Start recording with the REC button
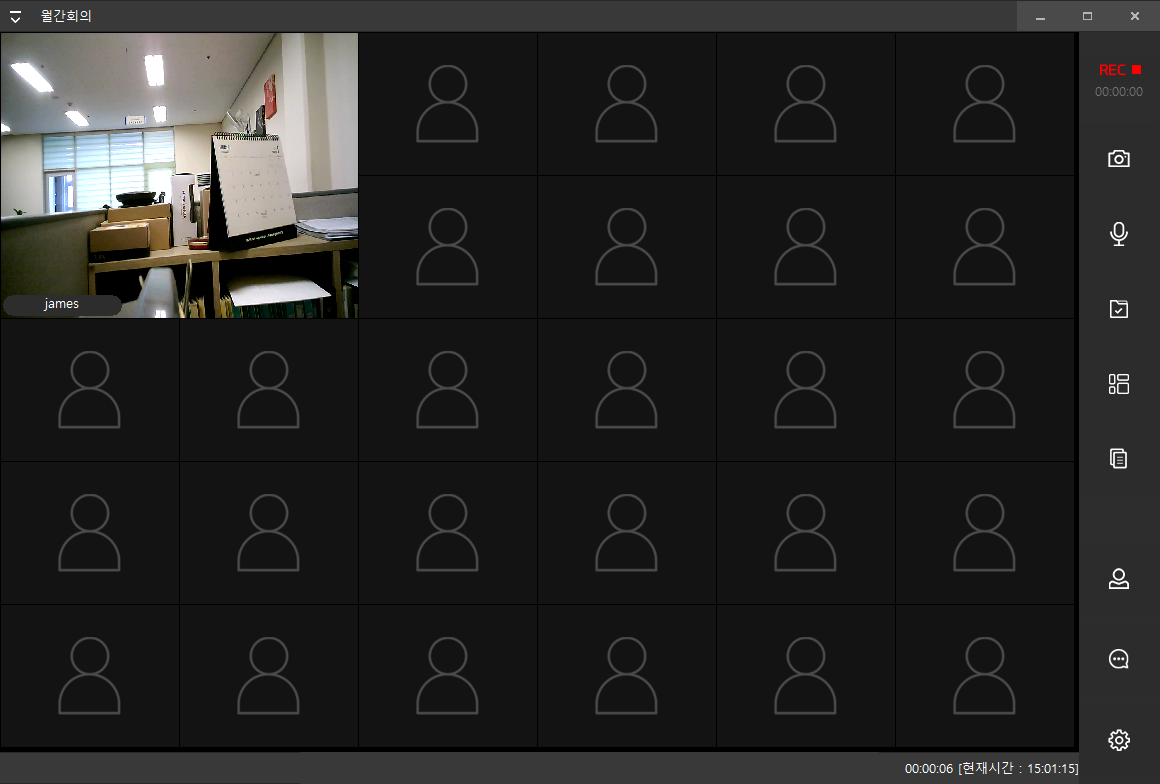The height and width of the screenshot is (784, 1160). point(1119,70)
